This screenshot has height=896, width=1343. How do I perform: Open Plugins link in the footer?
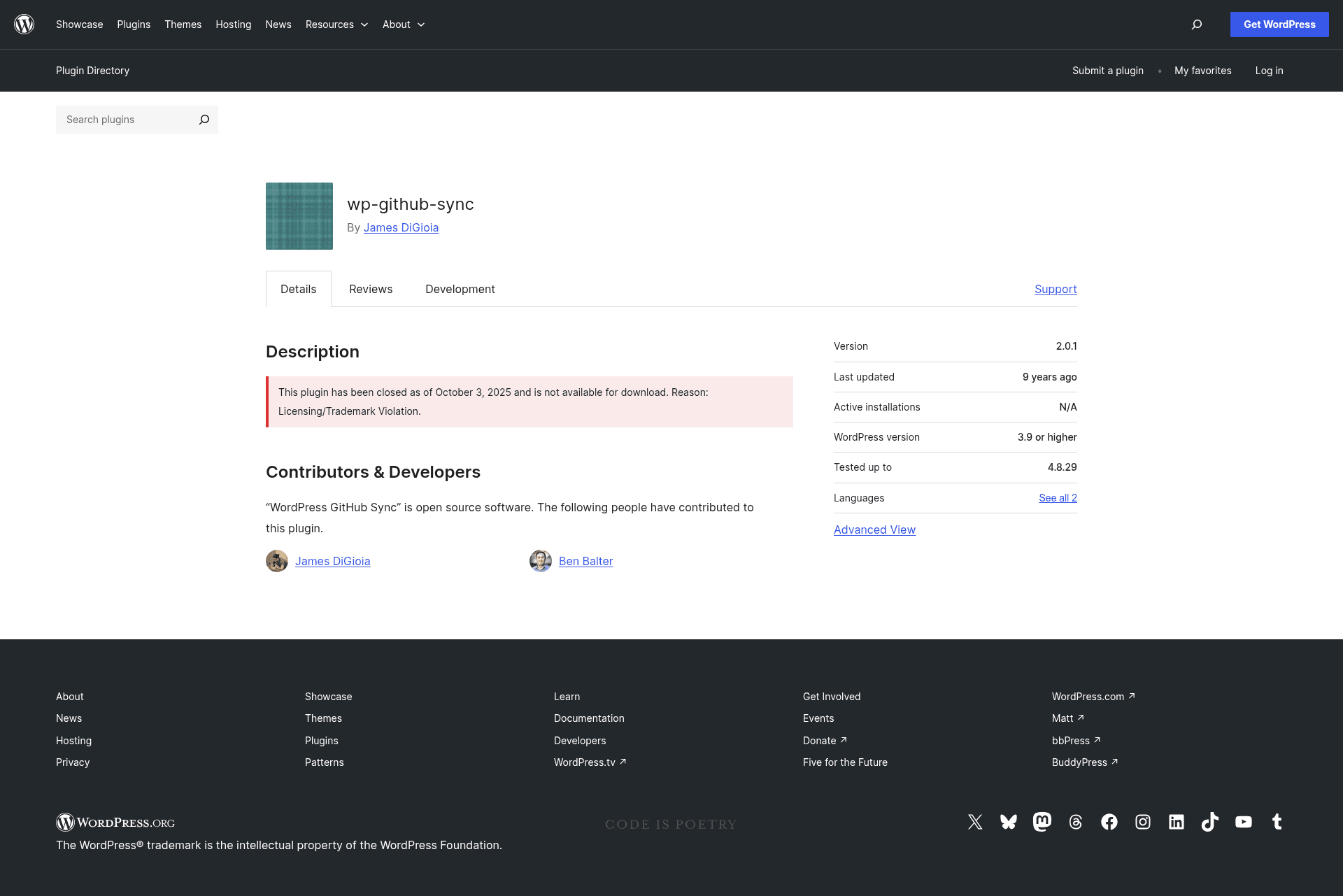click(x=322, y=741)
